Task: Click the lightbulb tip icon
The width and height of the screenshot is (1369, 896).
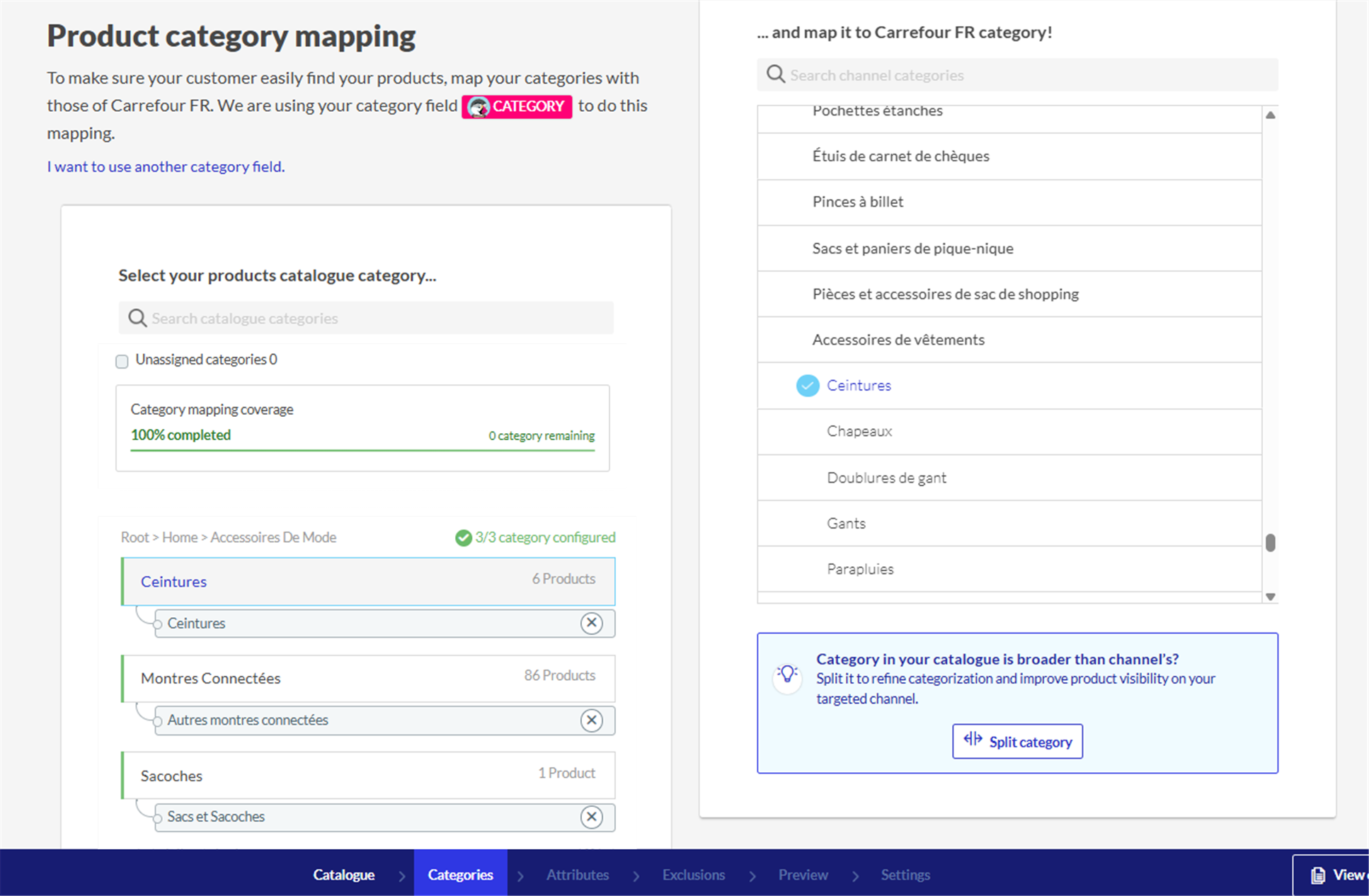Action: pyautogui.click(x=787, y=674)
